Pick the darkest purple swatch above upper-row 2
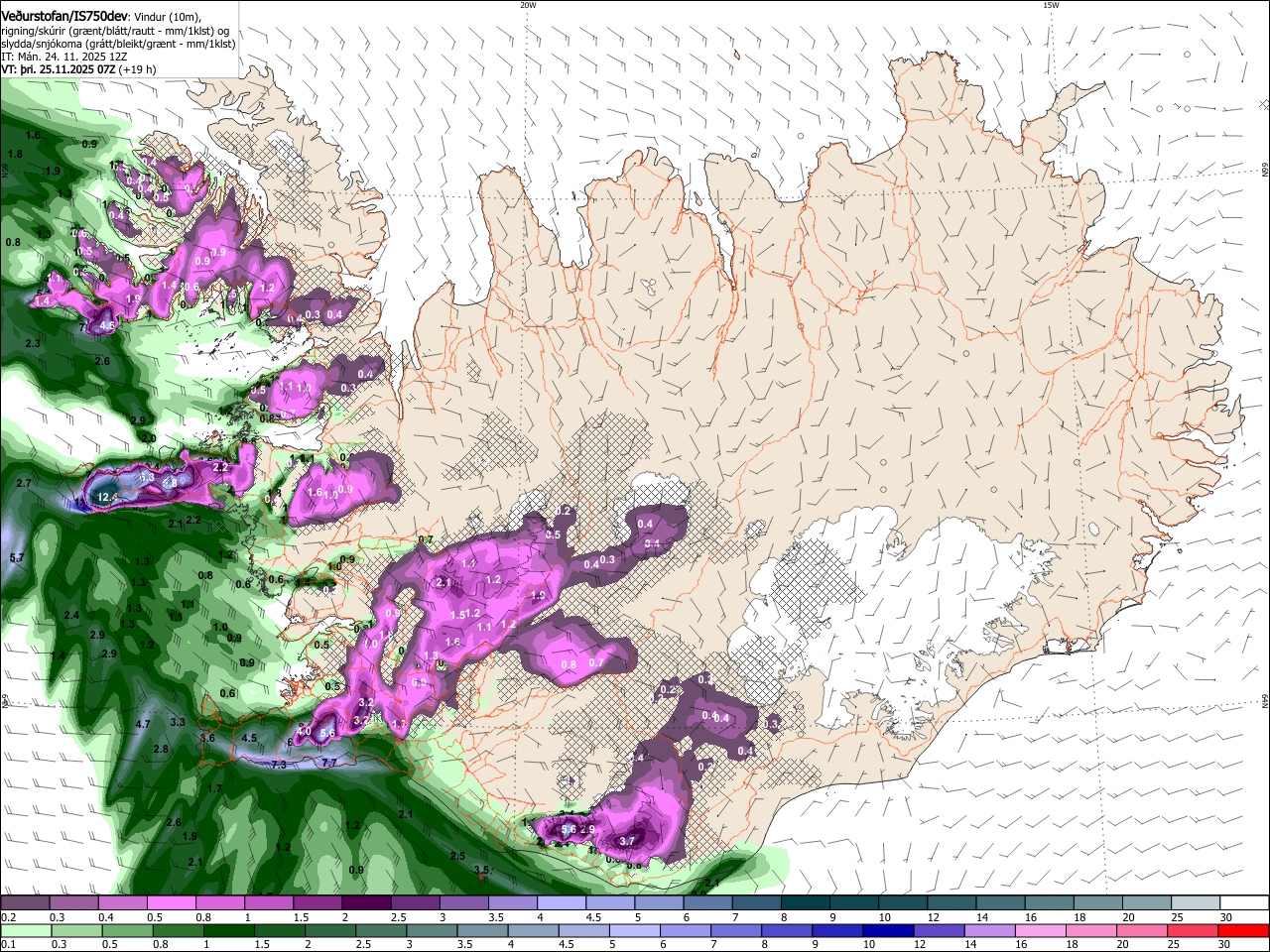 point(367,903)
